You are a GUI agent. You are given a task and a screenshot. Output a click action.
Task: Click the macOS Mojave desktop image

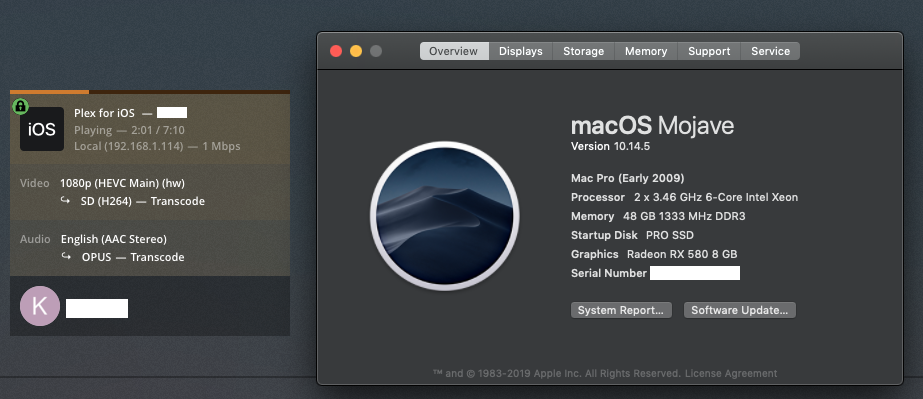444,216
